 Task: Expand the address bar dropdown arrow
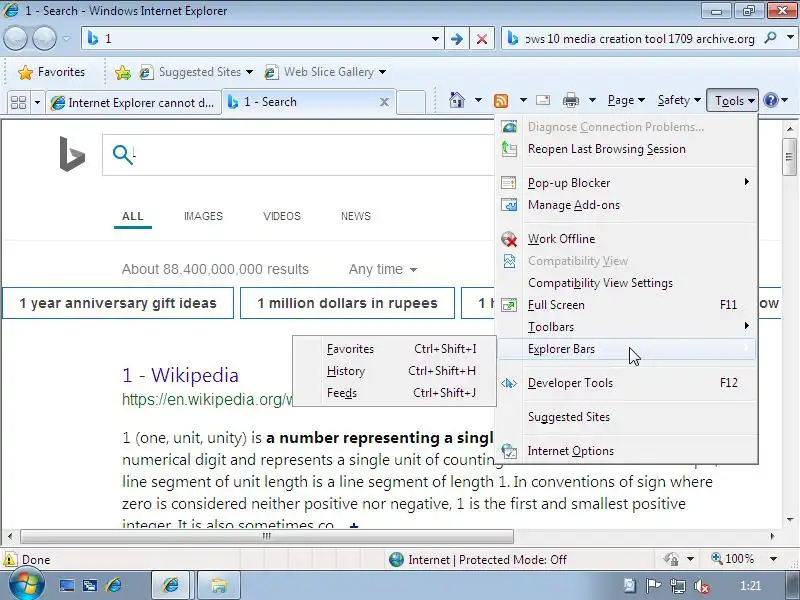435,39
